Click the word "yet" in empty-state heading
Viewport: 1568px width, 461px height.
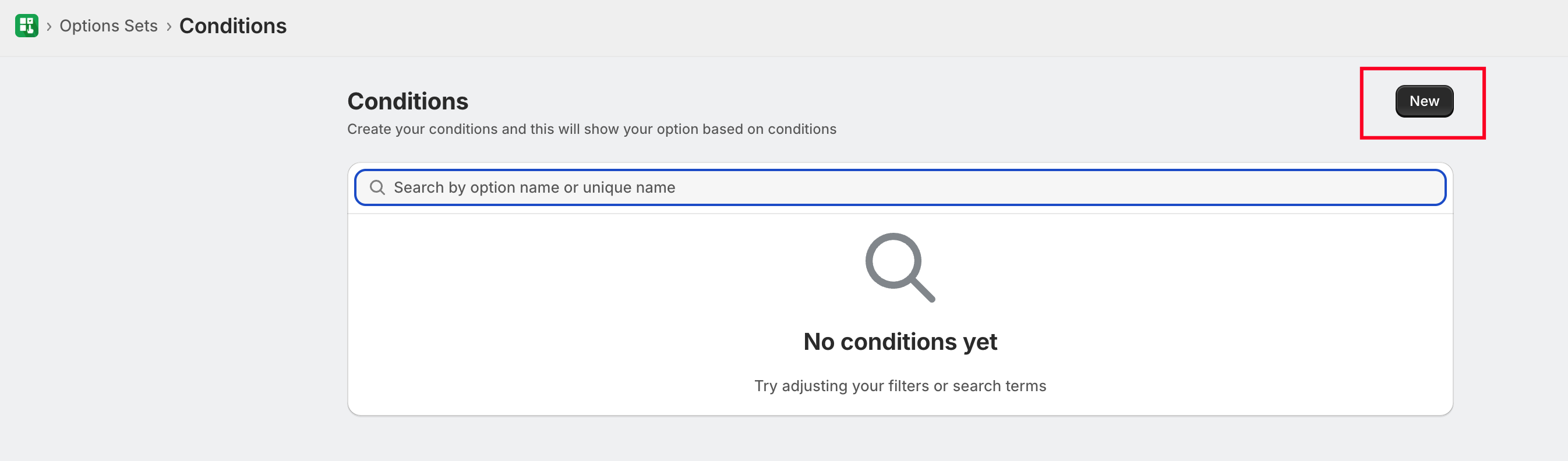980,342
